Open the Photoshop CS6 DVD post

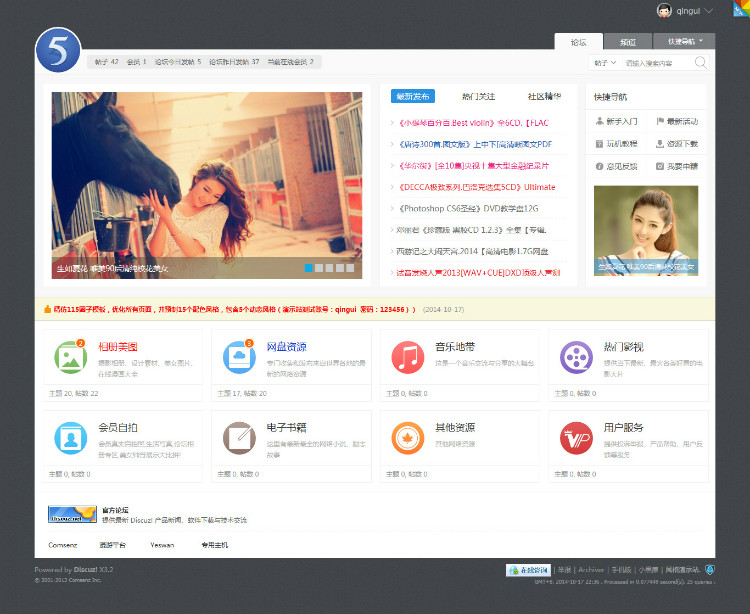pyautogui.click(x=468, y=208)
